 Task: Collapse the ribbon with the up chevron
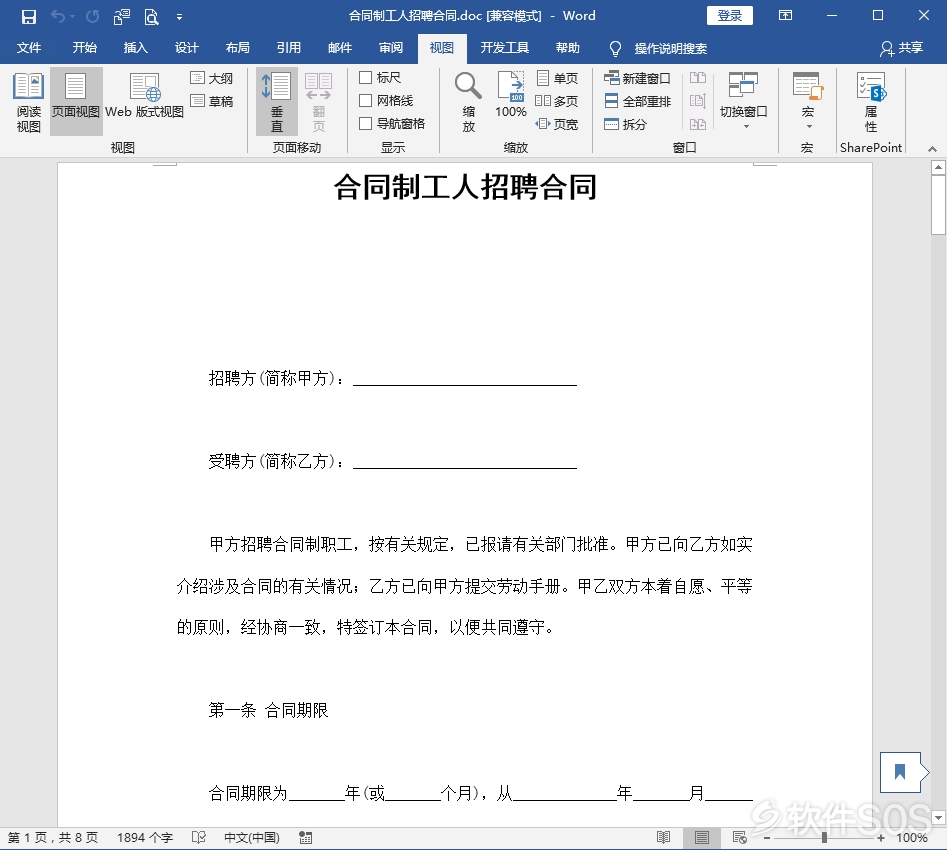(x=933, y=149)
